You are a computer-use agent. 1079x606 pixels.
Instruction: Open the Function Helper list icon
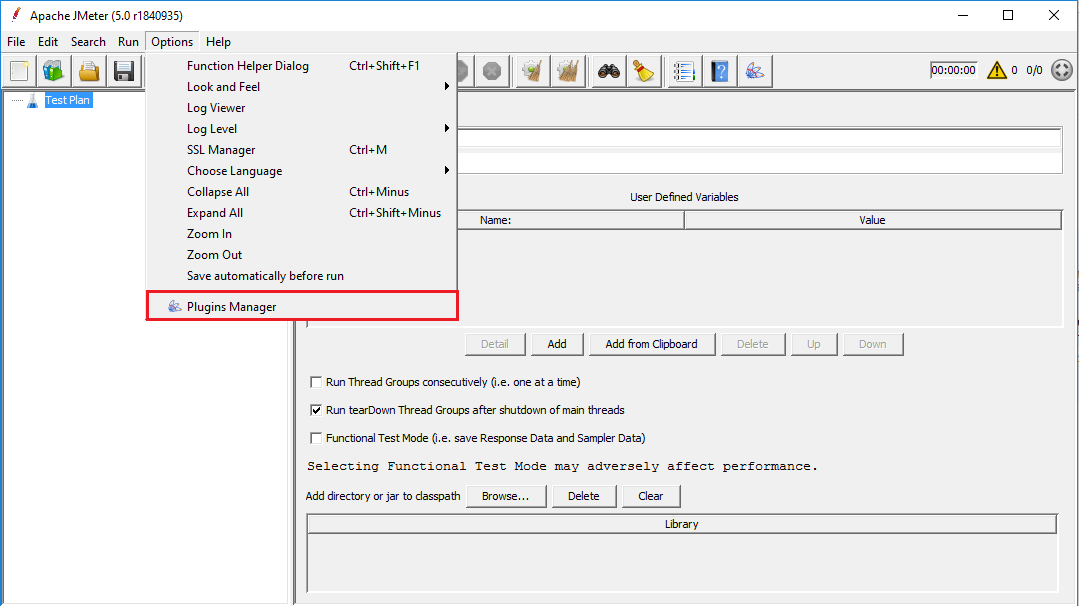[x=684, y=71]
